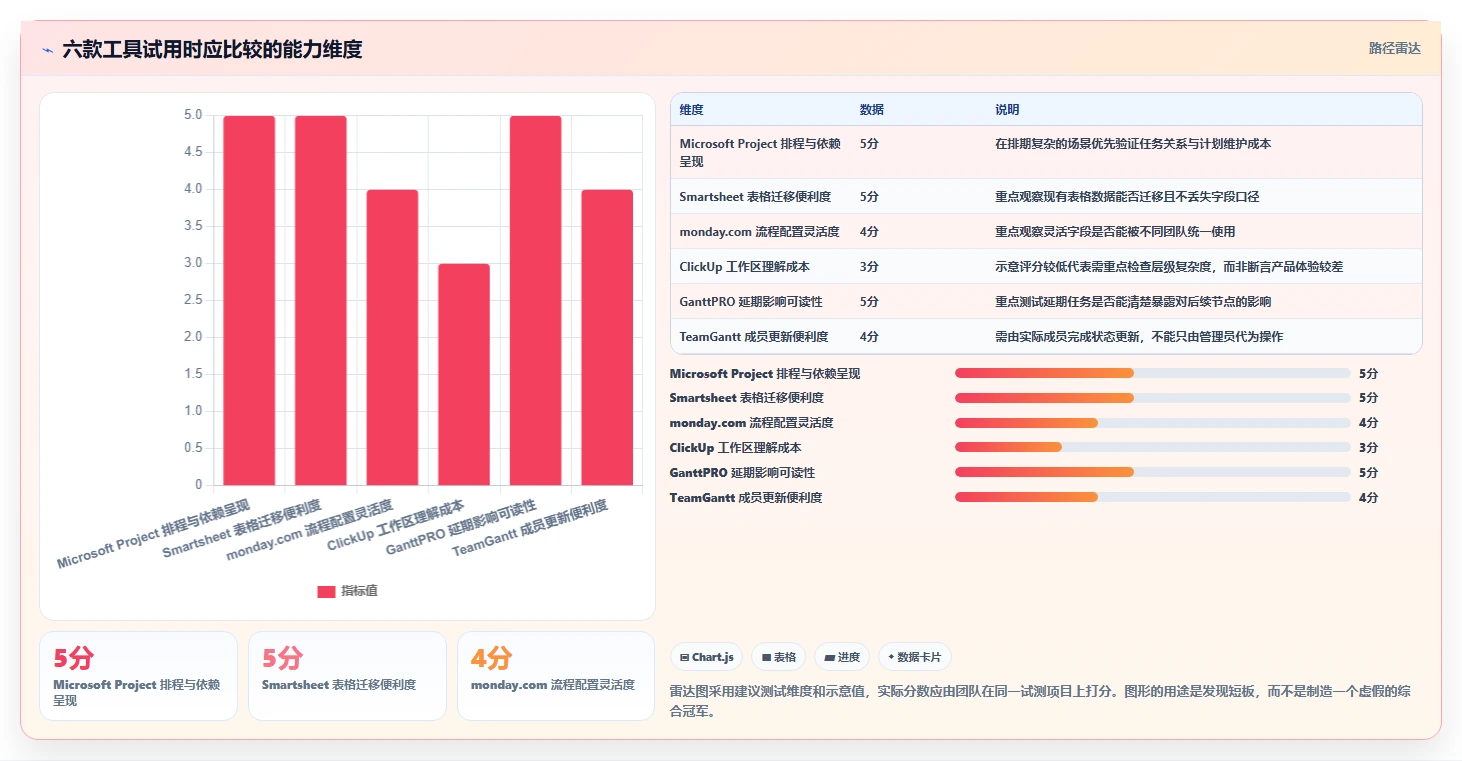The height and width of the screenshot is (761, 1462).
Task: Select the 进度 tag chip
Action: click(842, 657)
